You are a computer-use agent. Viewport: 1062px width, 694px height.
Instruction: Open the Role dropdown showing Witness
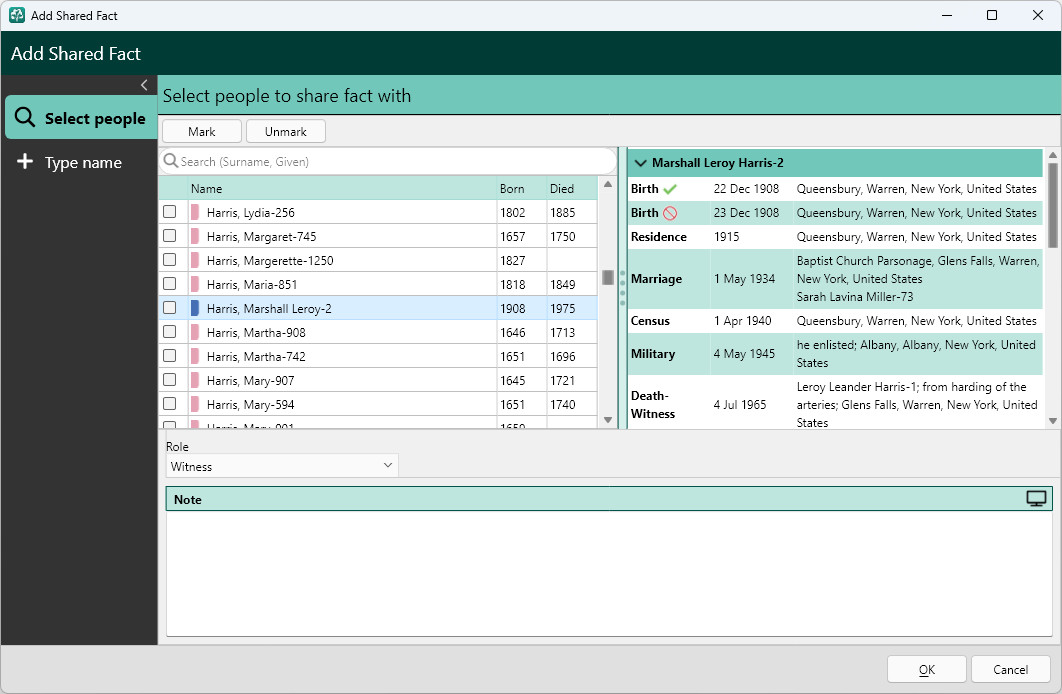tap(282, 466)
